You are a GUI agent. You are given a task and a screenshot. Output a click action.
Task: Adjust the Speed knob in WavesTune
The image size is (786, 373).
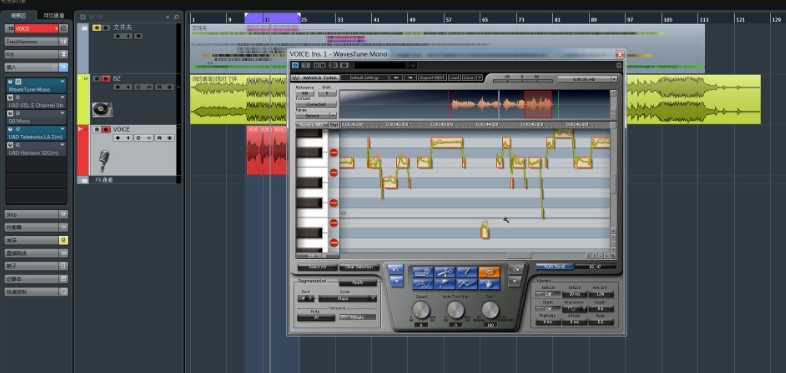[421, 310]
